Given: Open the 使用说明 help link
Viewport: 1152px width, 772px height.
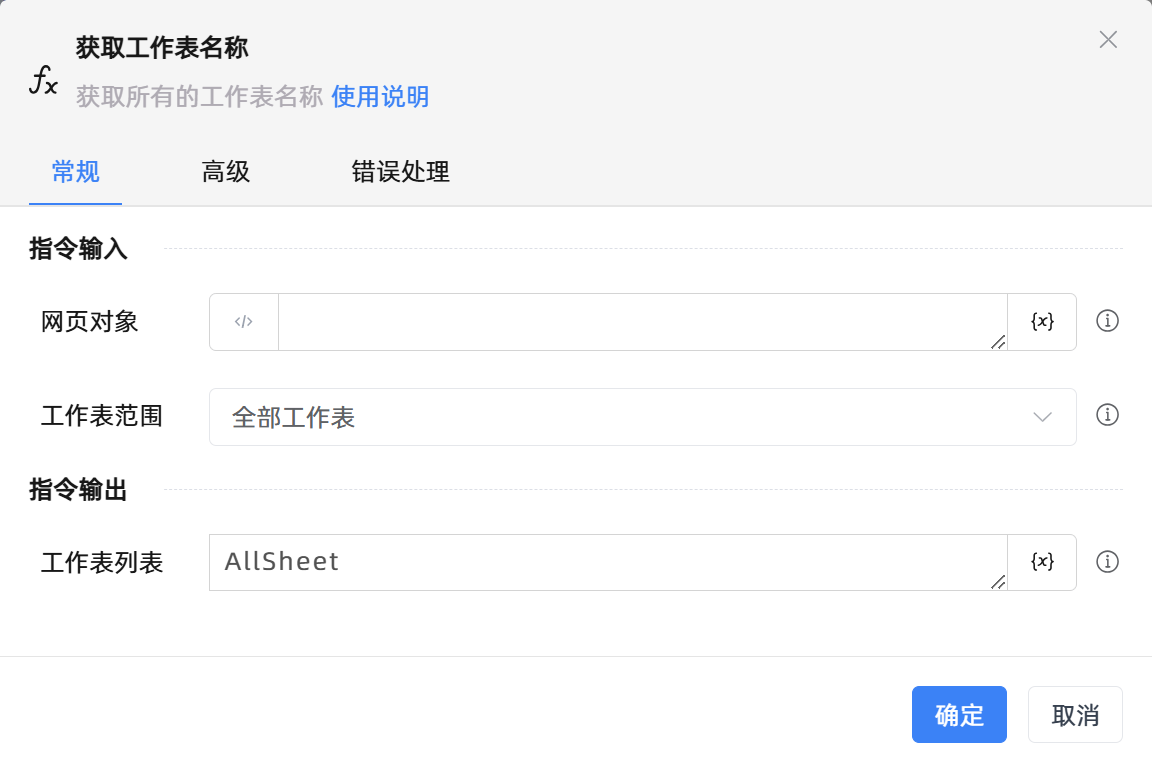Looking at the screenshot, I should pos(380,97).
